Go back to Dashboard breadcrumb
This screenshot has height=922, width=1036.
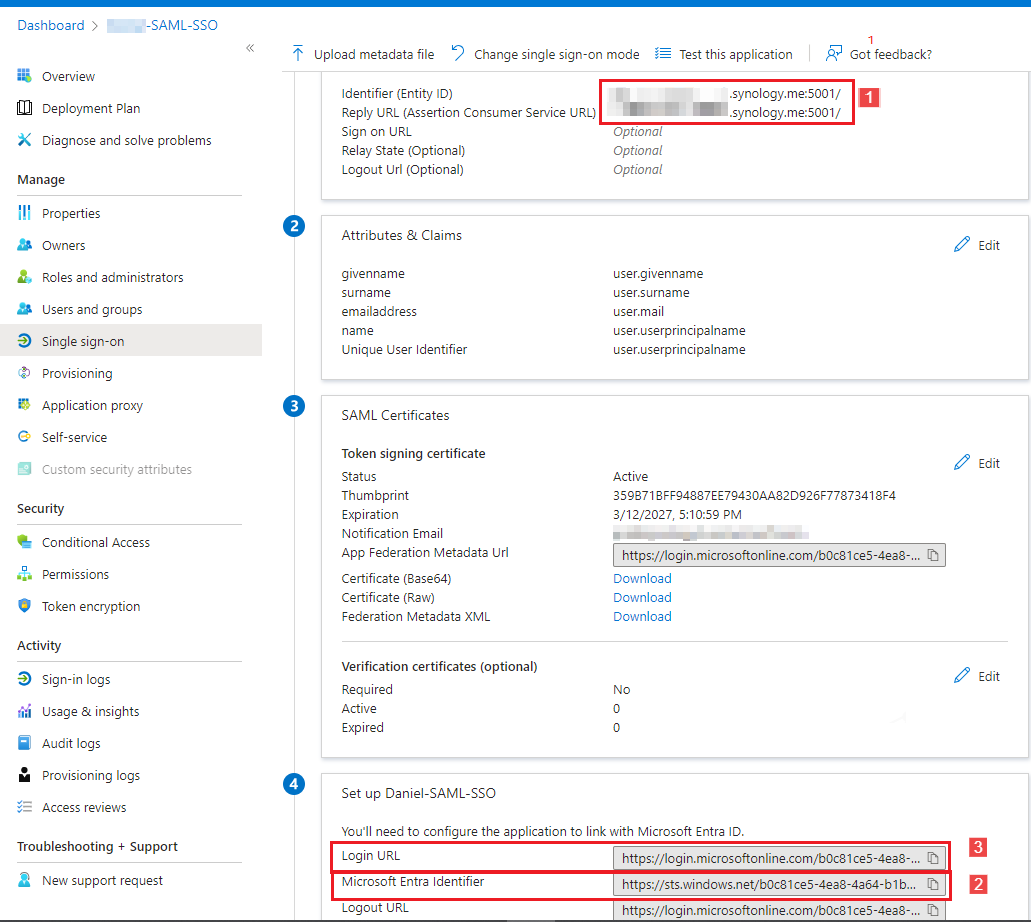click(51, 25)
